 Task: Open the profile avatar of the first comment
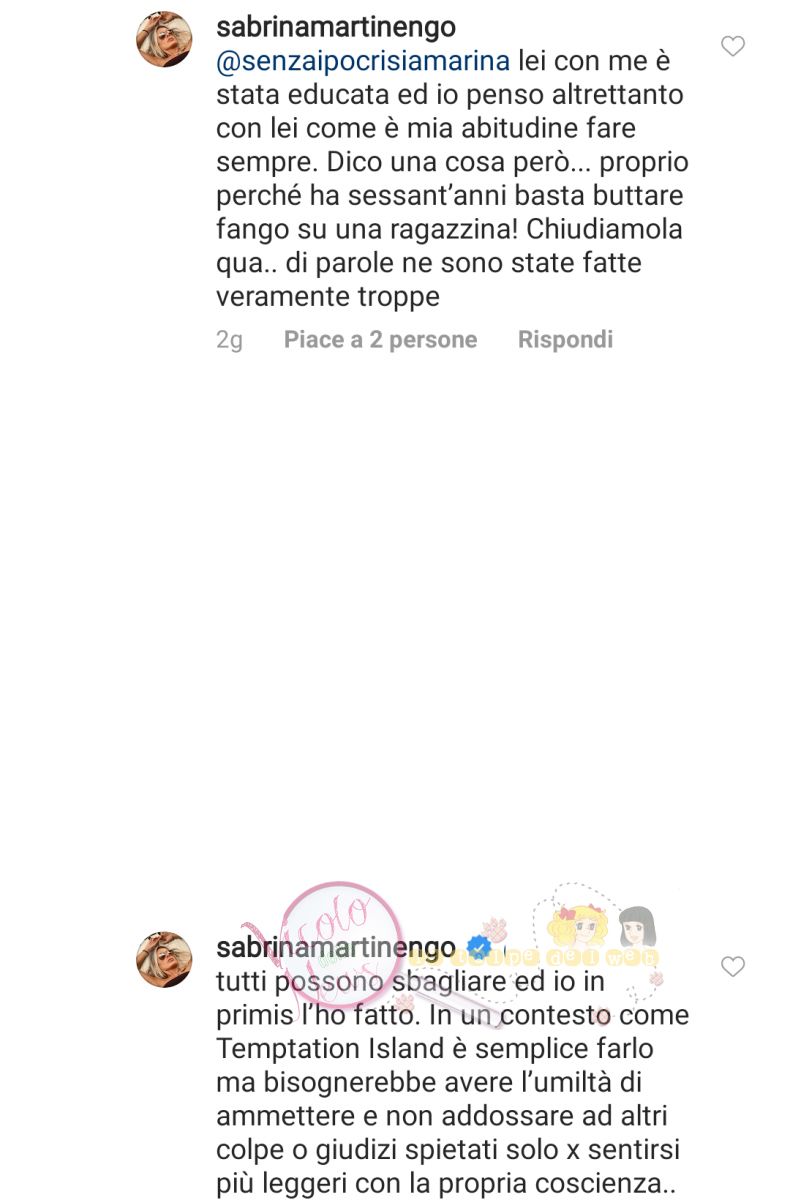click(164, 40)
